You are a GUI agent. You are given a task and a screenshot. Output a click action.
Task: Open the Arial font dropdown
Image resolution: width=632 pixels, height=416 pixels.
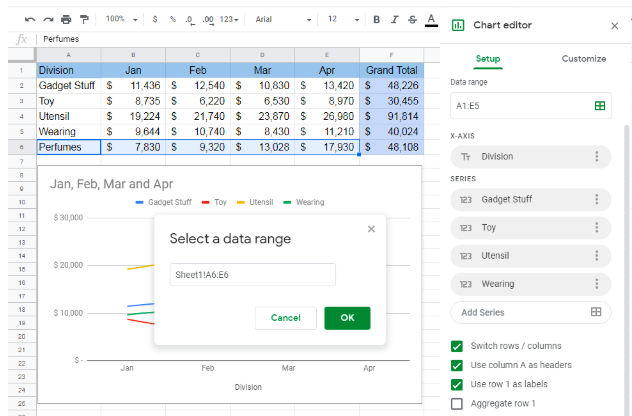click(x=283, y=19)
